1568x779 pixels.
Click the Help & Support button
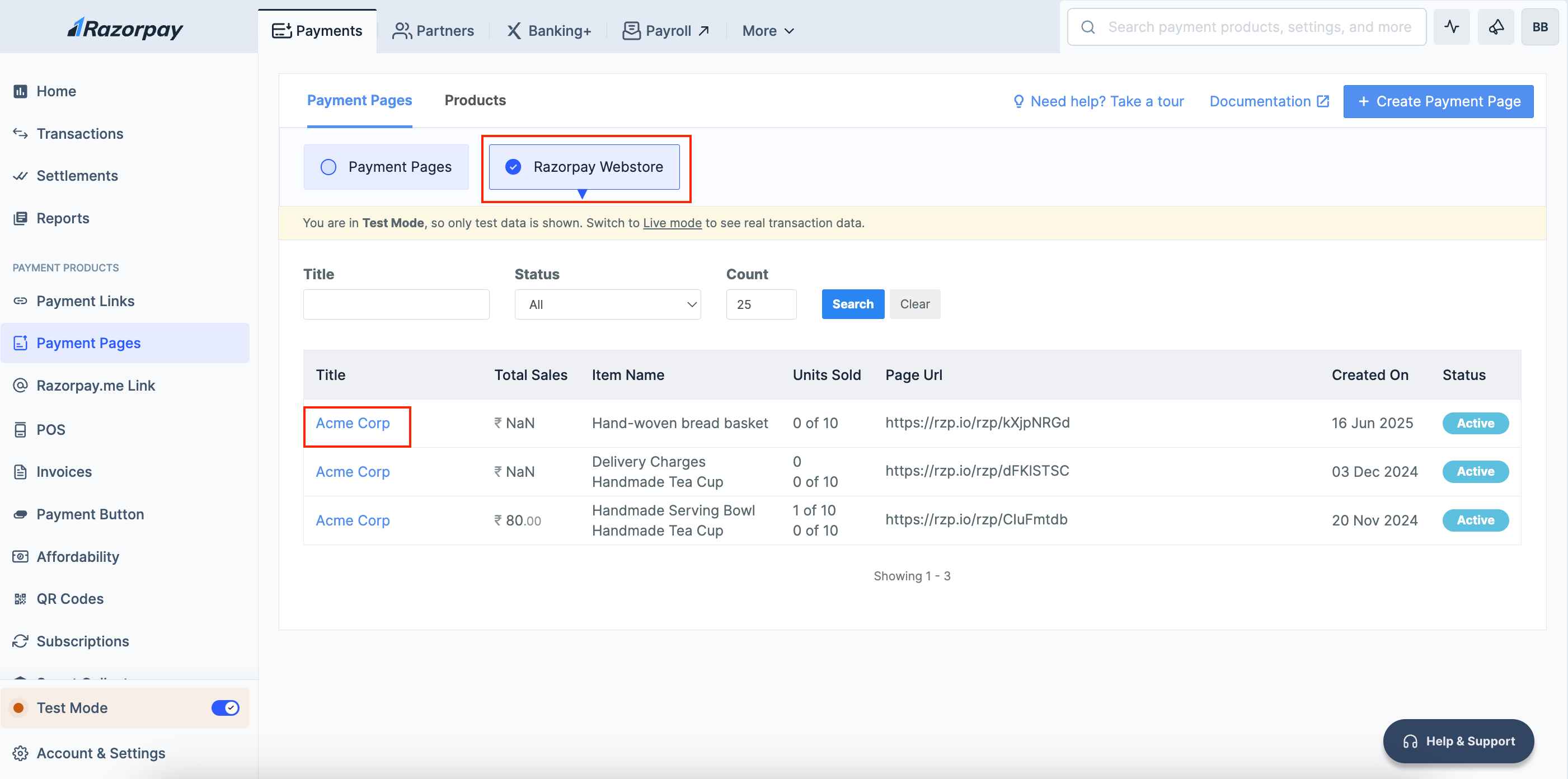1458,742
